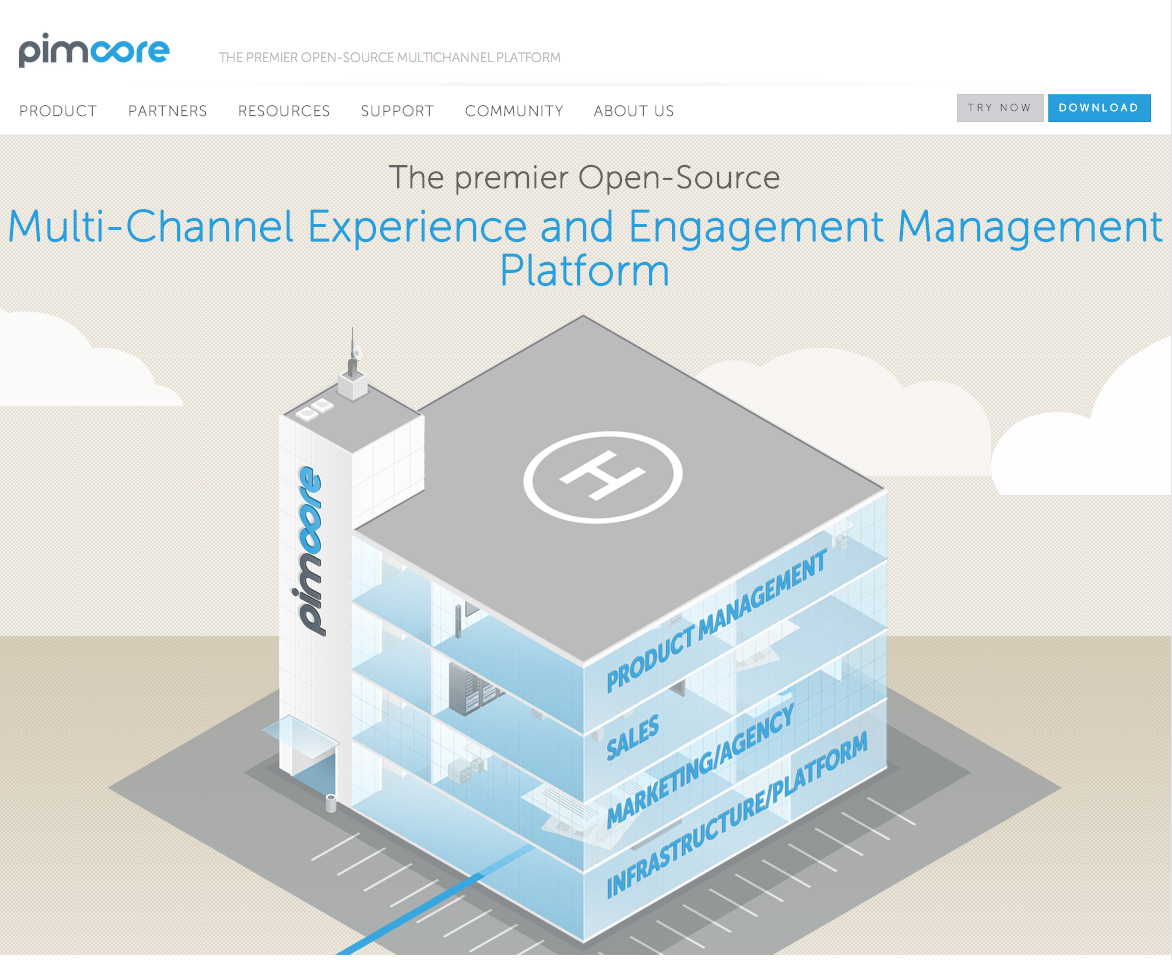Open the PRODUCT menu

tap(58, 111)
